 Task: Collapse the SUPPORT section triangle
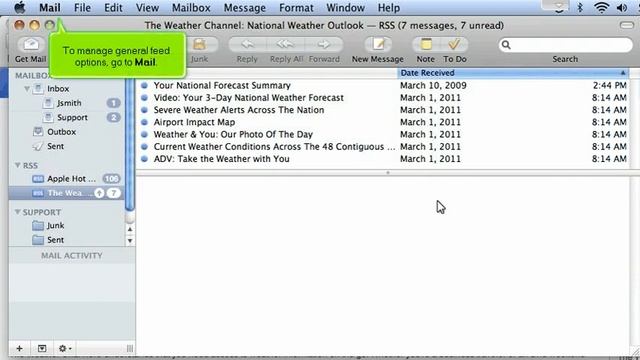[x=18, y=212]
